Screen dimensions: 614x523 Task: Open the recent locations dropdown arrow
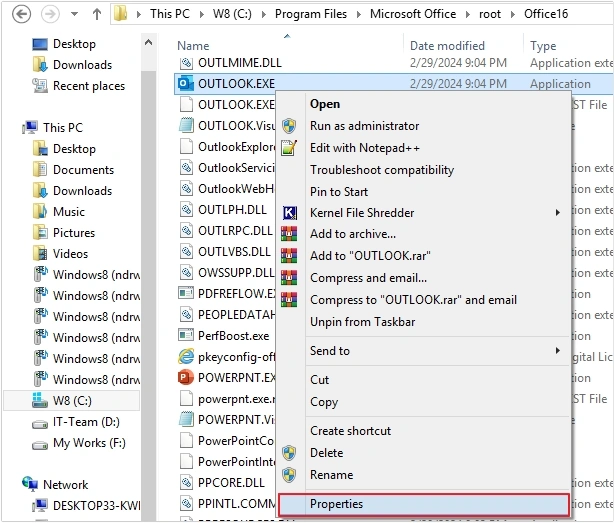tap(74, 14)
